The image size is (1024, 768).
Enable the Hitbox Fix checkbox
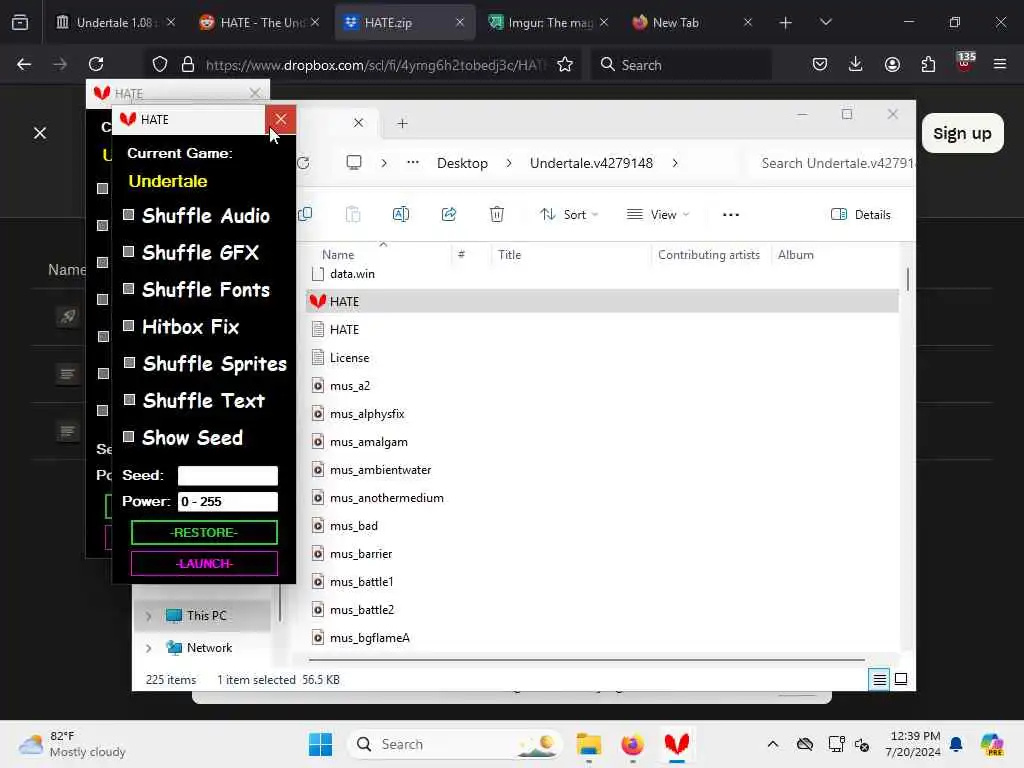(x=129, y=325)
